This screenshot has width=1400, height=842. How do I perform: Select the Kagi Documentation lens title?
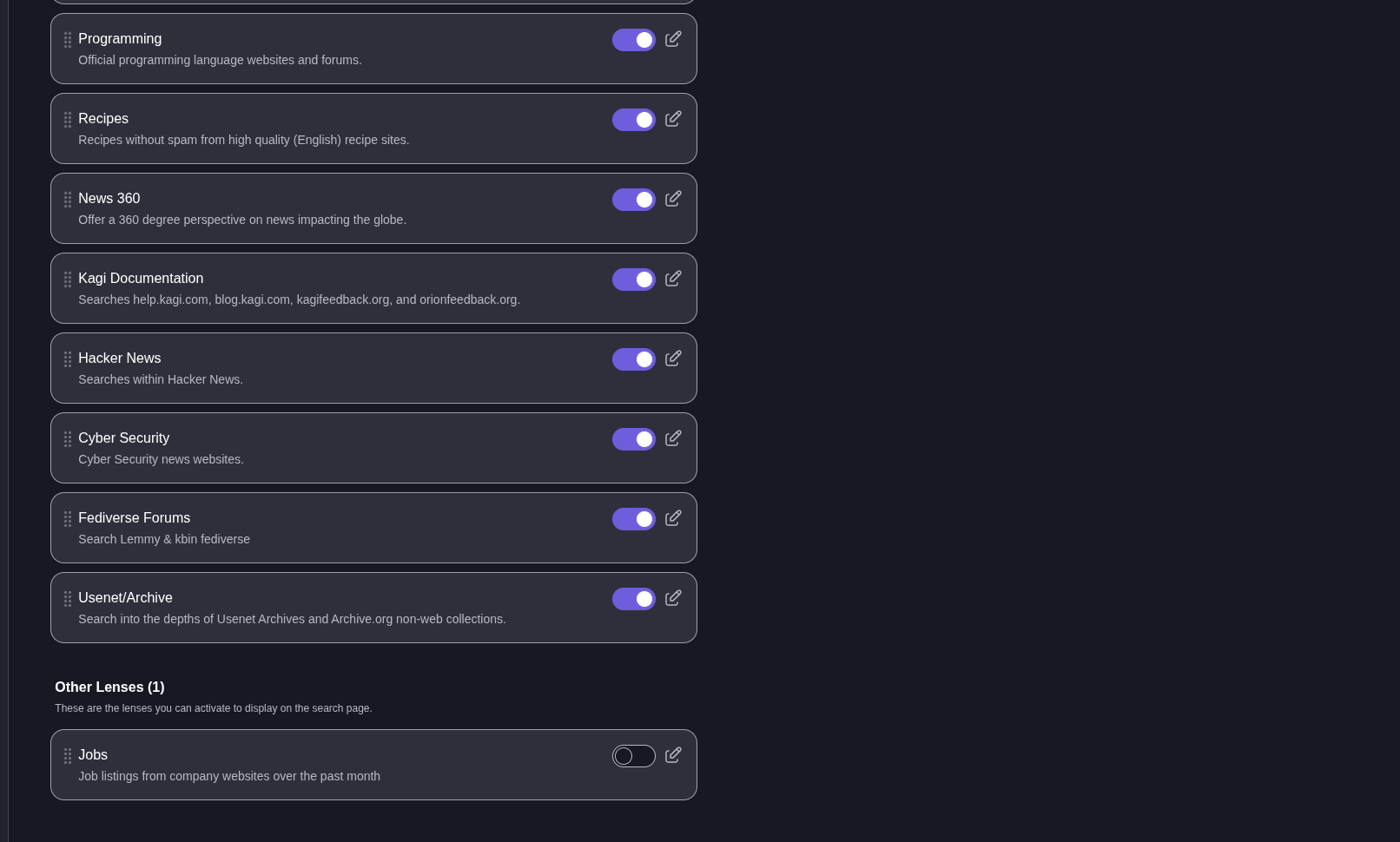click(141, 278)
